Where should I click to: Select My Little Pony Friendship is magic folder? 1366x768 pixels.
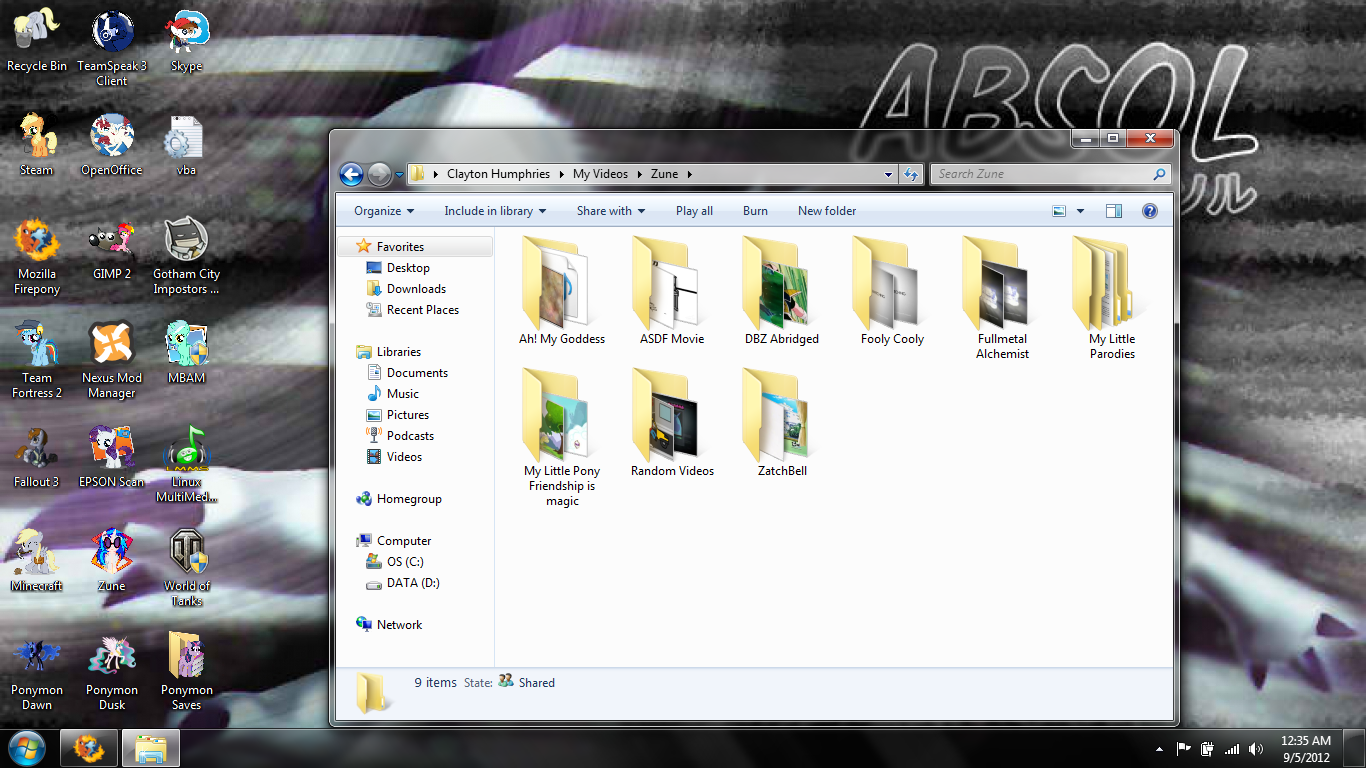coord(562,437)
